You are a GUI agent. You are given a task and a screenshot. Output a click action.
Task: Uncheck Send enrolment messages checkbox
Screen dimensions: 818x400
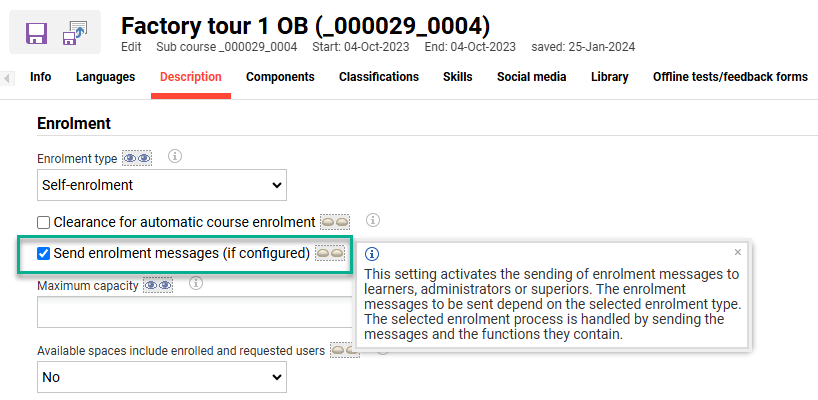coord(43,253)
